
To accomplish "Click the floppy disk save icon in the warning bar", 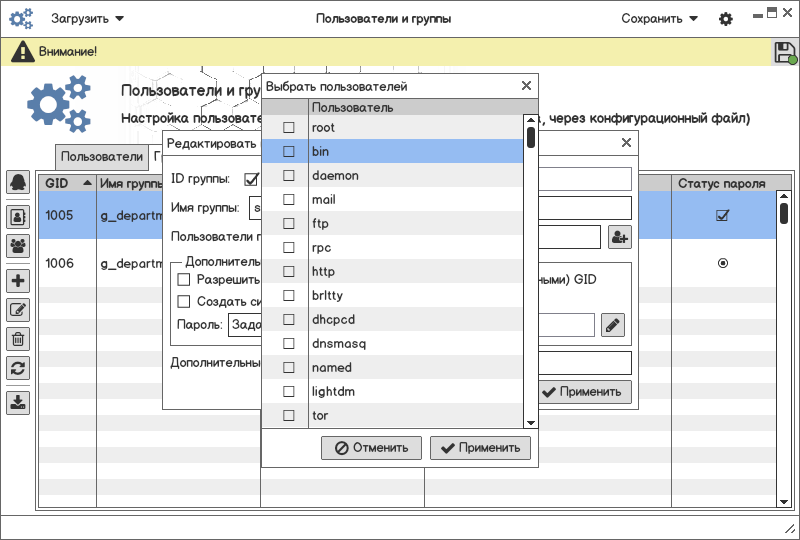I will pyautogui.click(x=785, y=53).
